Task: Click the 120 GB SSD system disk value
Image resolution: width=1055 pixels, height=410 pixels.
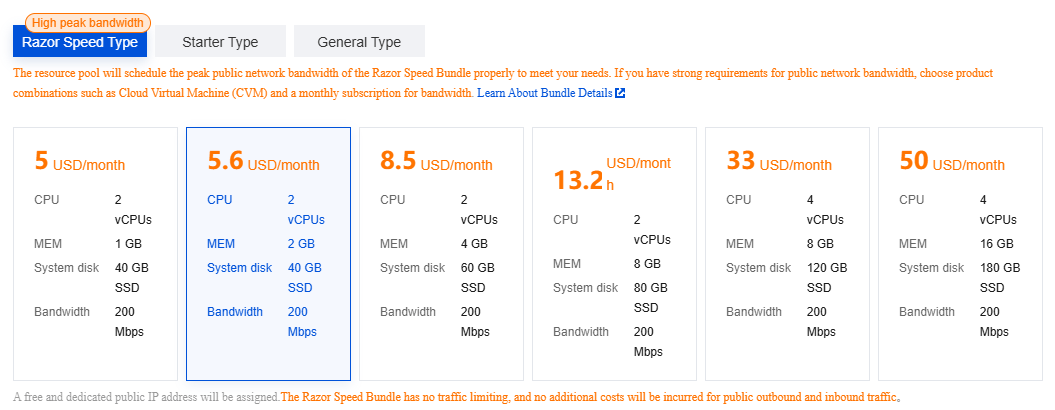Action: tap(828, 277)
